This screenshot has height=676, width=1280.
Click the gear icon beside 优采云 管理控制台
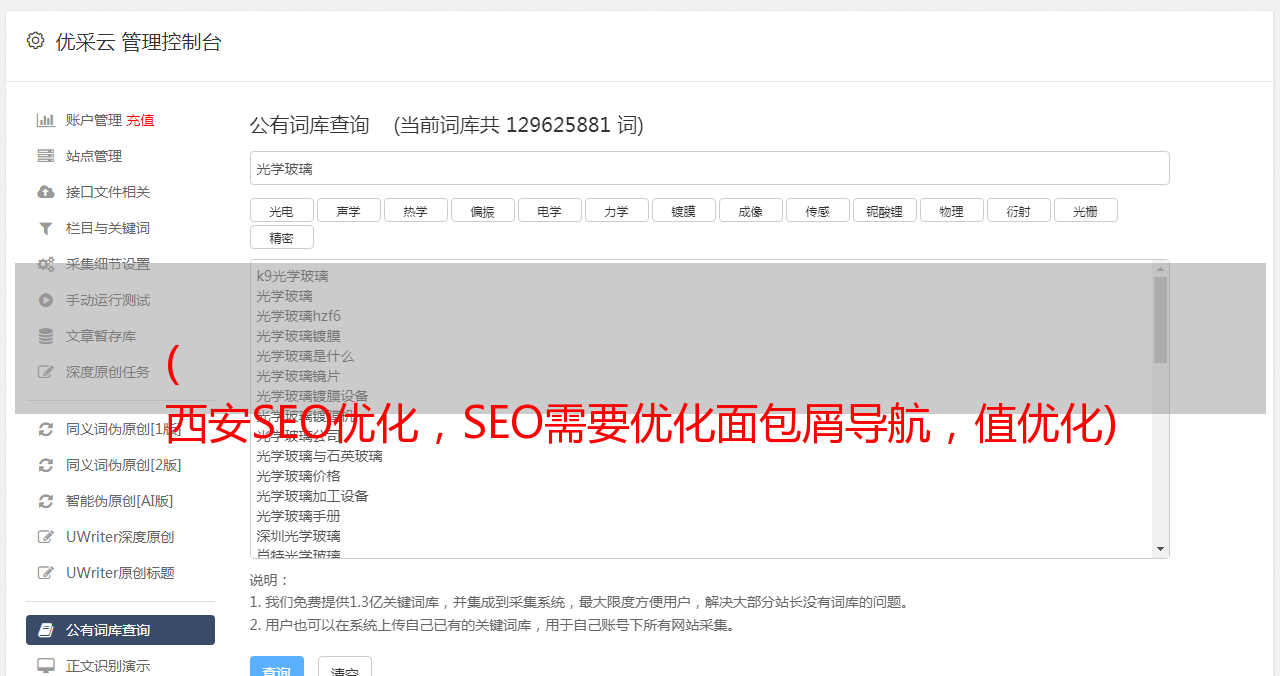[x=36, y=41]
